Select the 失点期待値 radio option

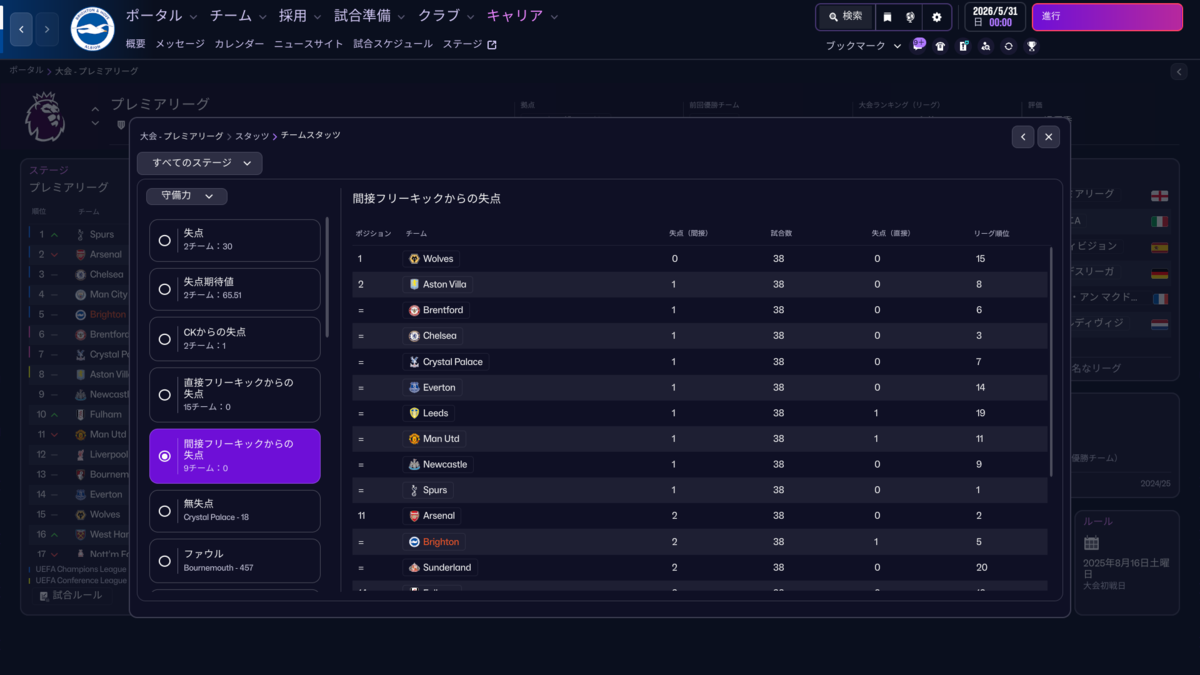tap(165, 289)
